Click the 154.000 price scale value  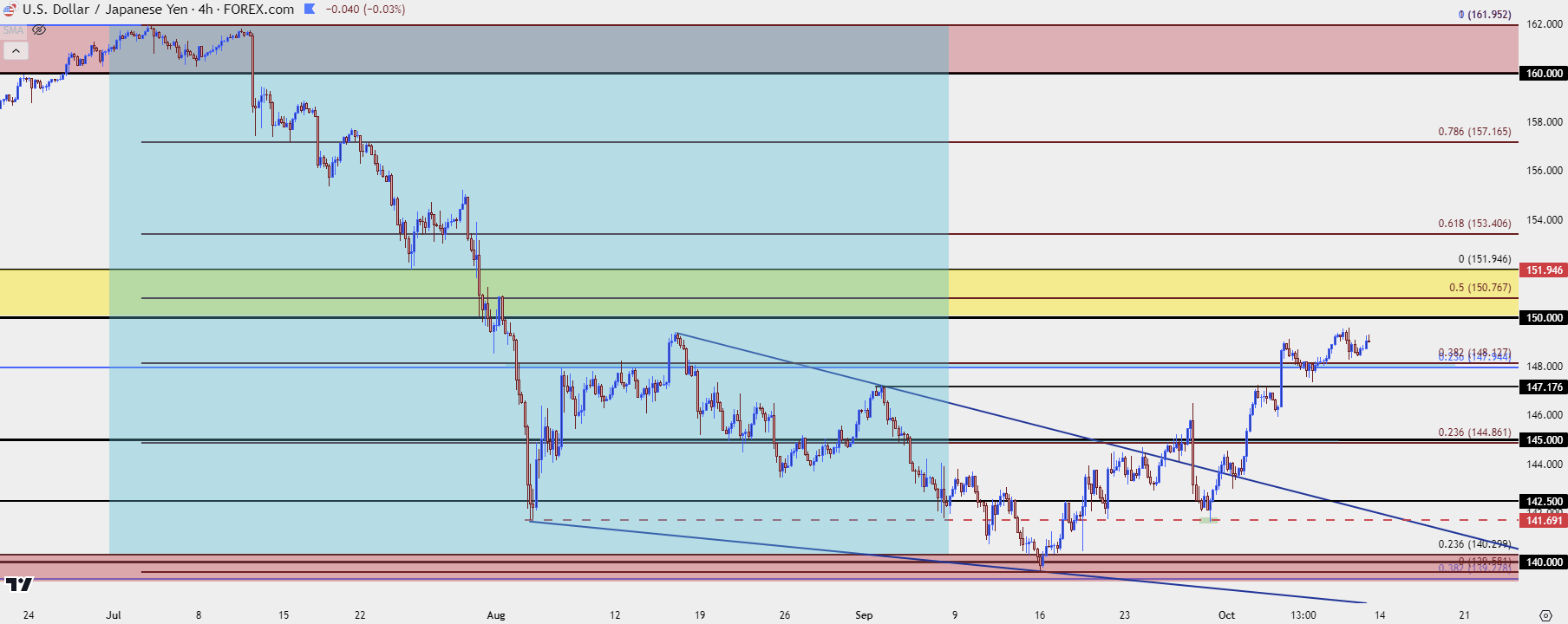click(x=1545, y=220)
